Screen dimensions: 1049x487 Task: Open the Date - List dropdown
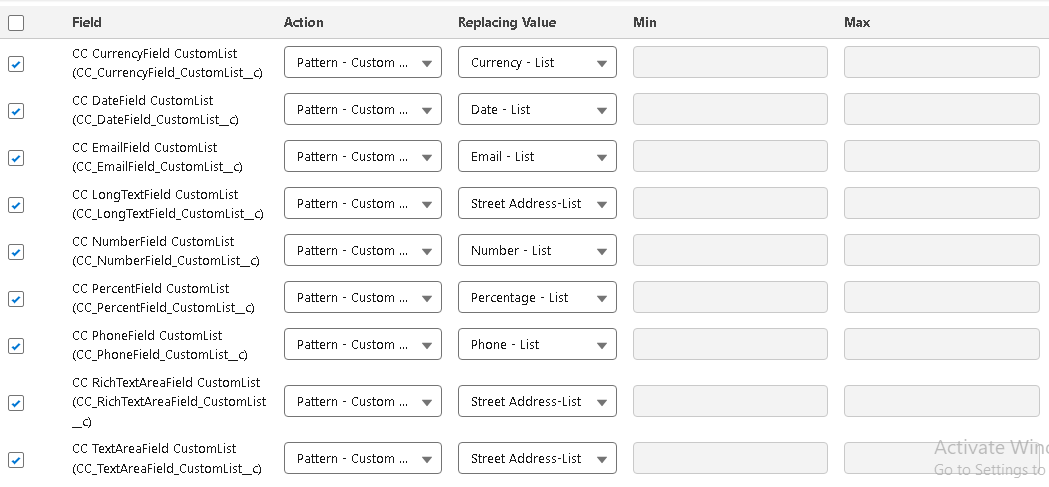click(537, 110)
